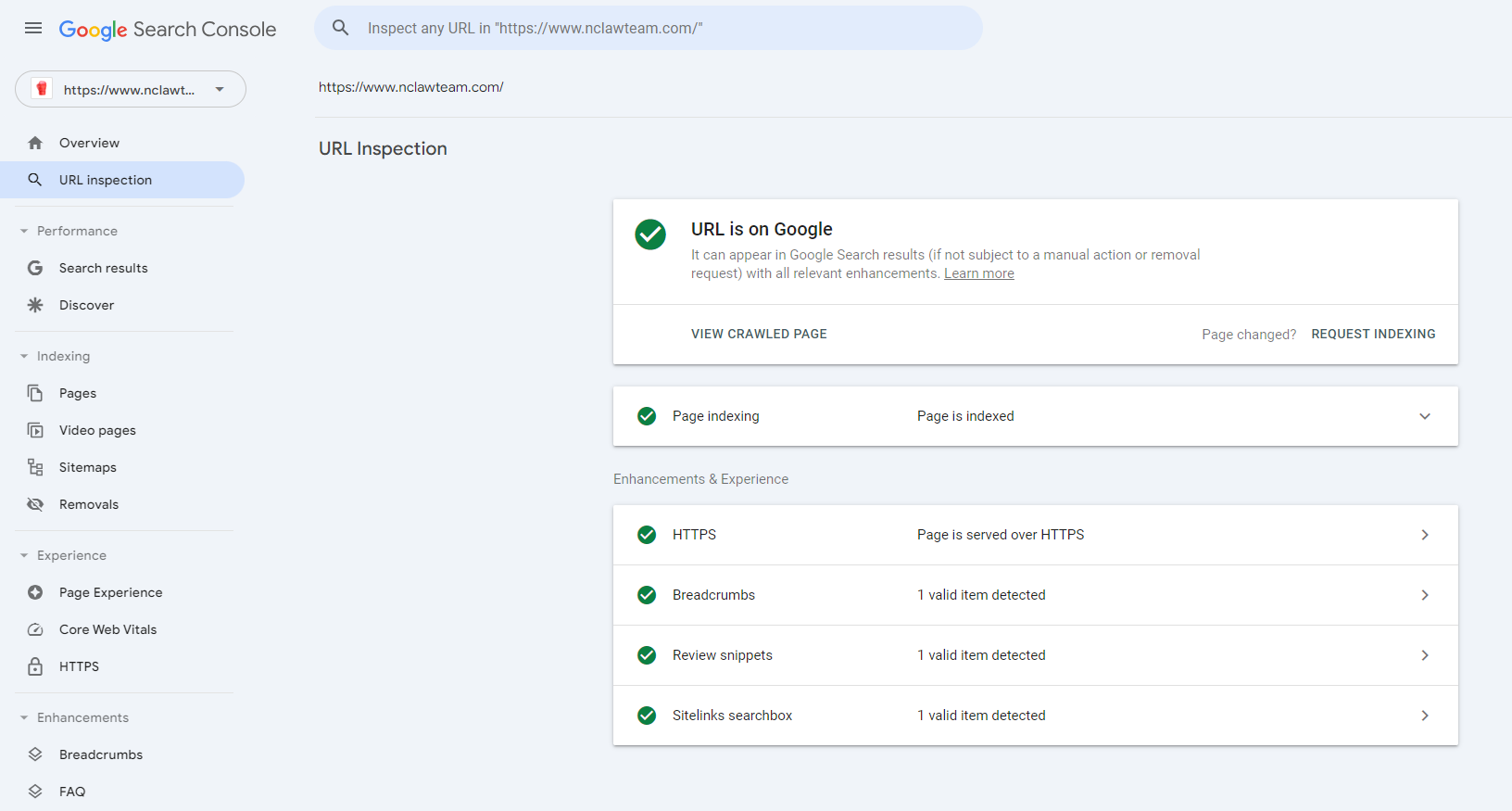The width and height of the screenshot is (1512, 811).
Task: Click the Breadcrumbs layers icon in sidebar
Action: (x=35, y=754)
